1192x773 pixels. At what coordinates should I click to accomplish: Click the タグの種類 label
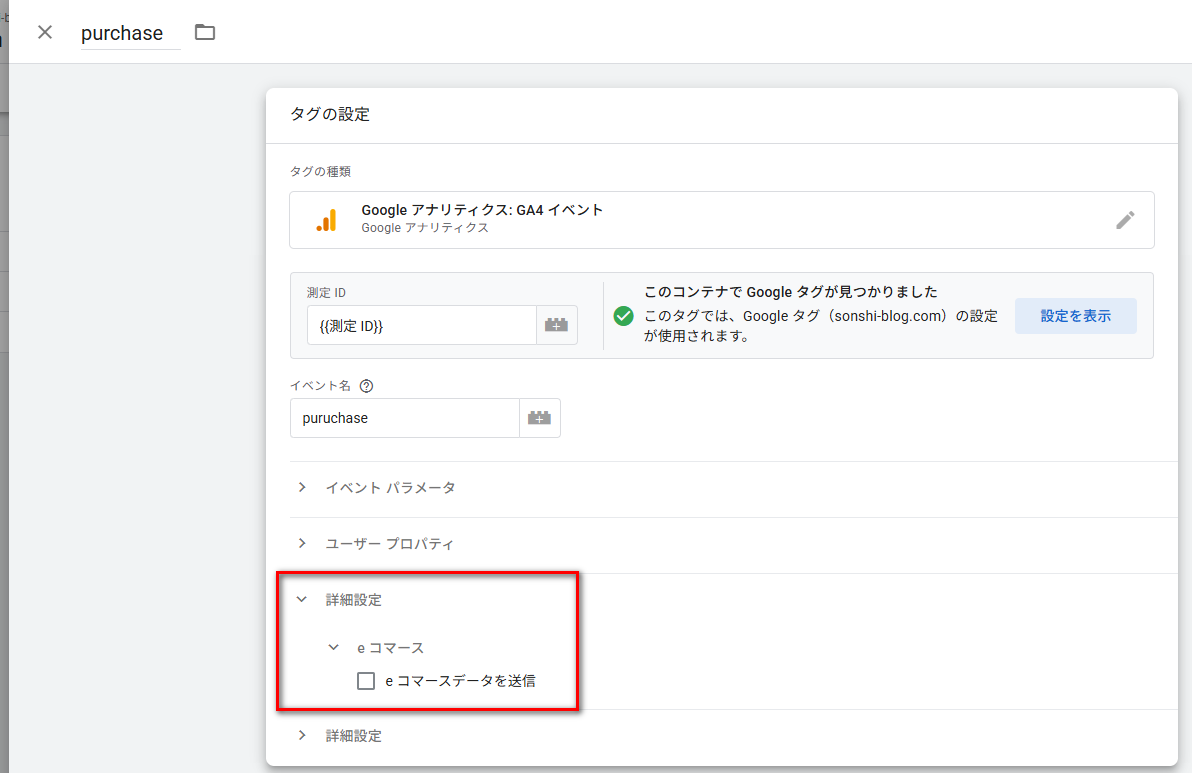[x=320, y=172]
